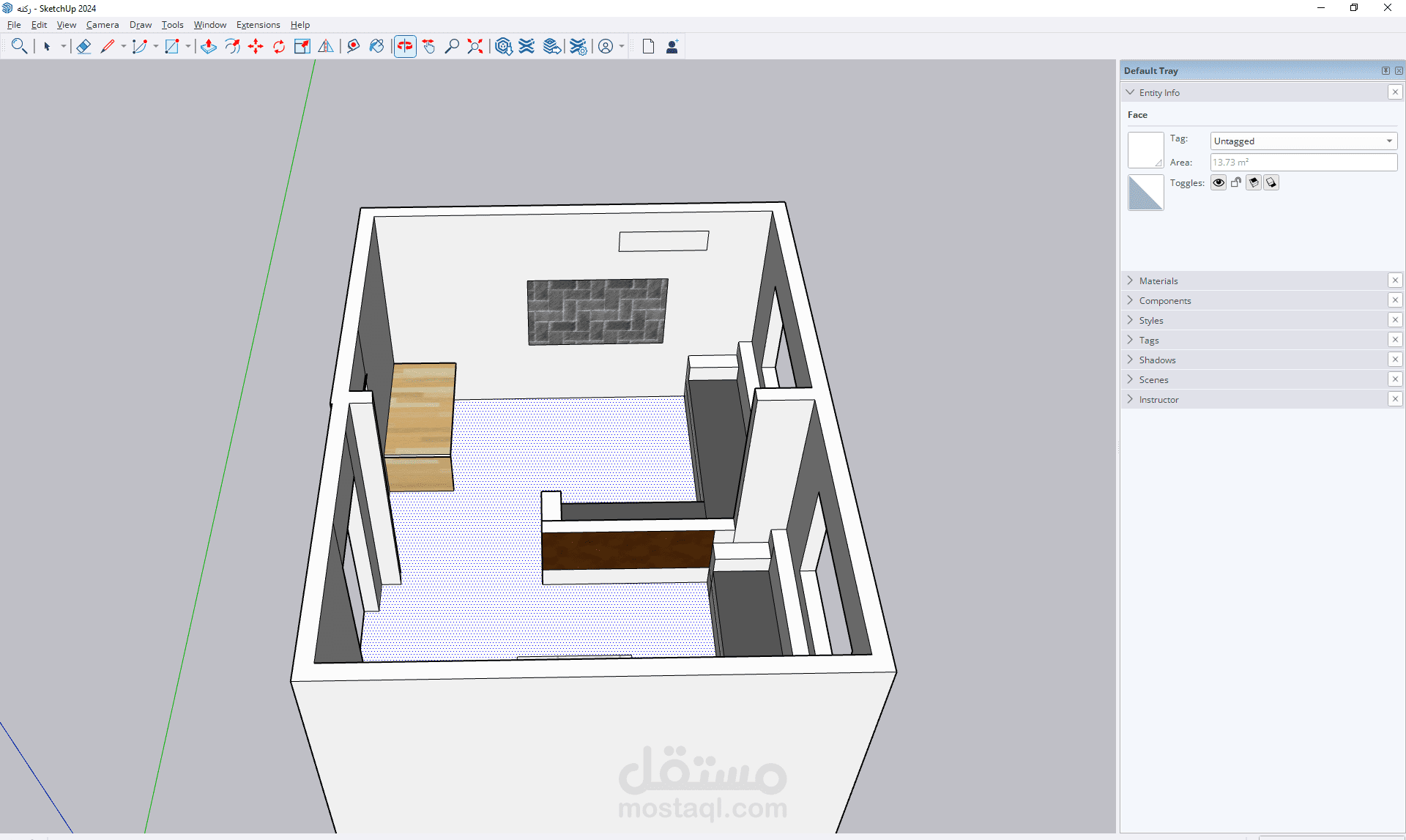1406x840 pixels.
Task: Click the Zoom Extents tool
Action: 475,46
